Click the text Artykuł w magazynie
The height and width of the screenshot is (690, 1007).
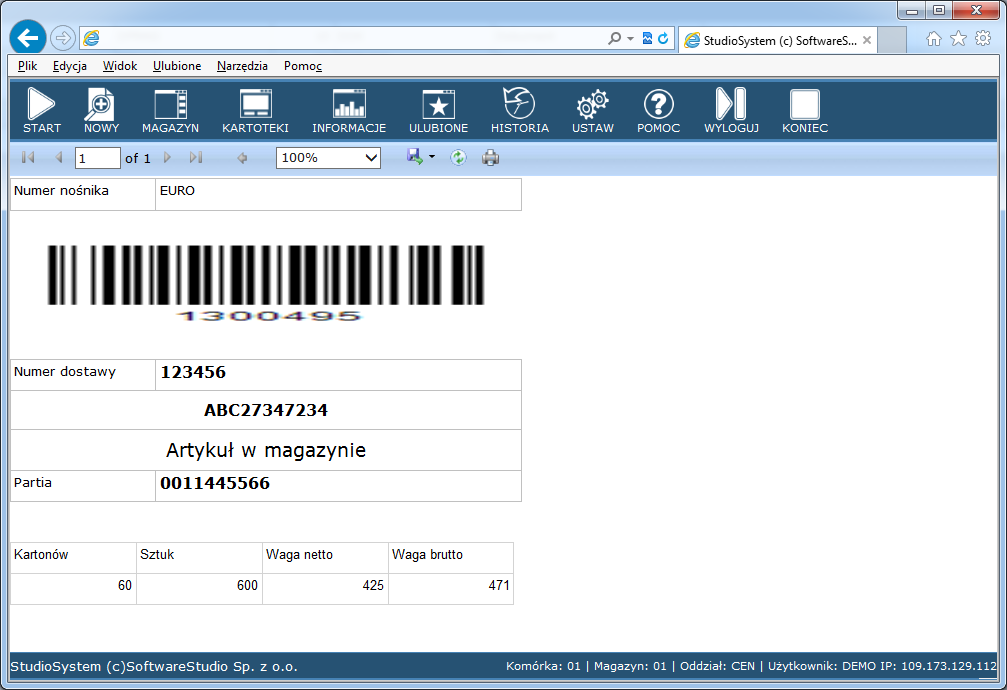tap(266, 450)
